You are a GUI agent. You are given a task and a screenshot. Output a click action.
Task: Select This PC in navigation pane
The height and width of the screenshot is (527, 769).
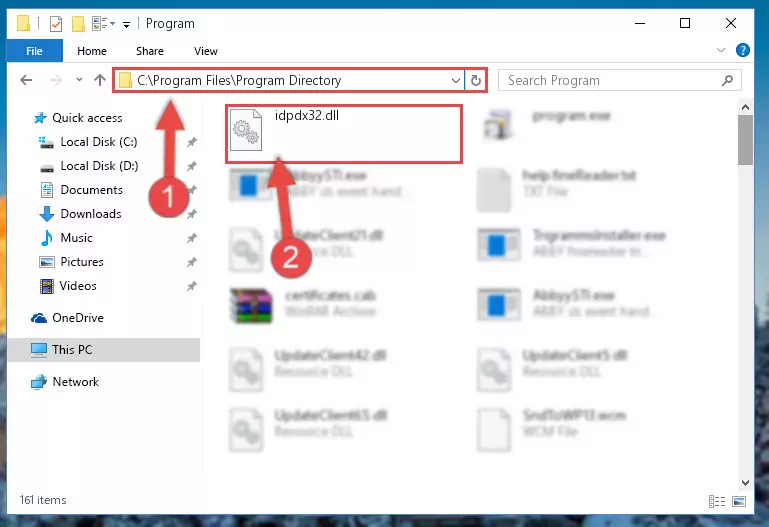(x=72, y=350)
